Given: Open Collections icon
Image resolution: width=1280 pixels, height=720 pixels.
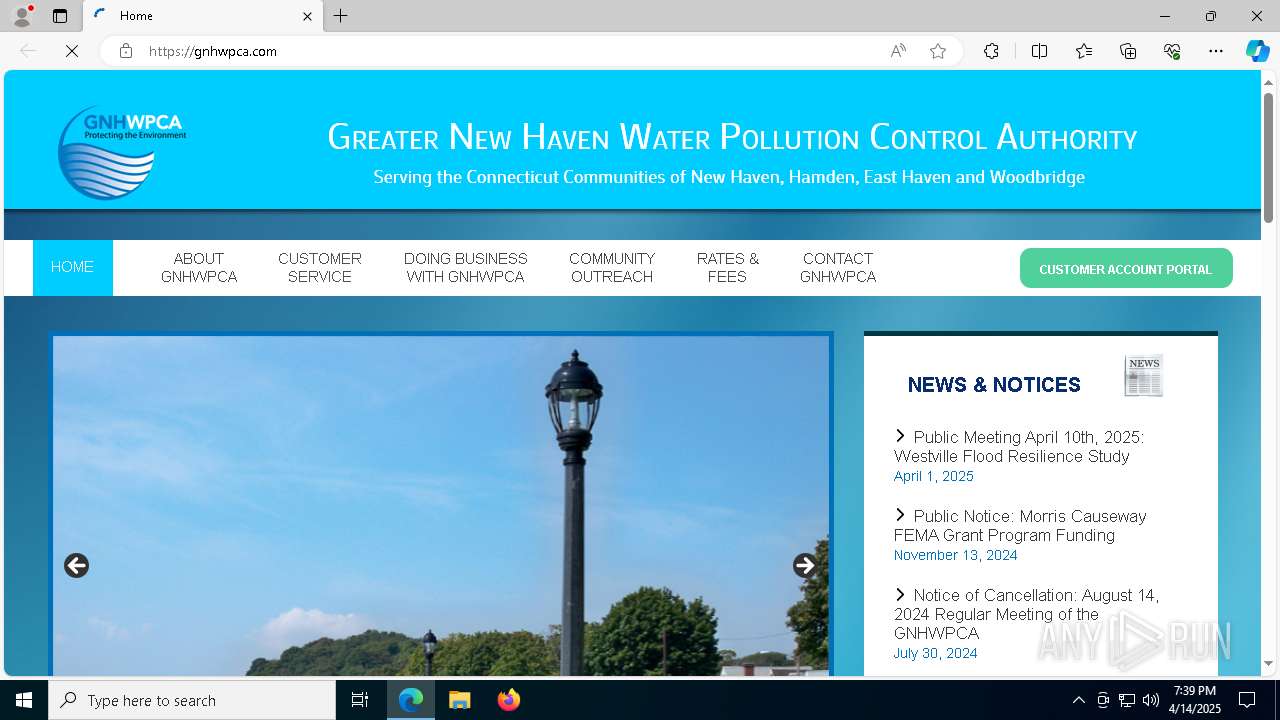Looking at the screenshot, I should tap(1128, 51).
